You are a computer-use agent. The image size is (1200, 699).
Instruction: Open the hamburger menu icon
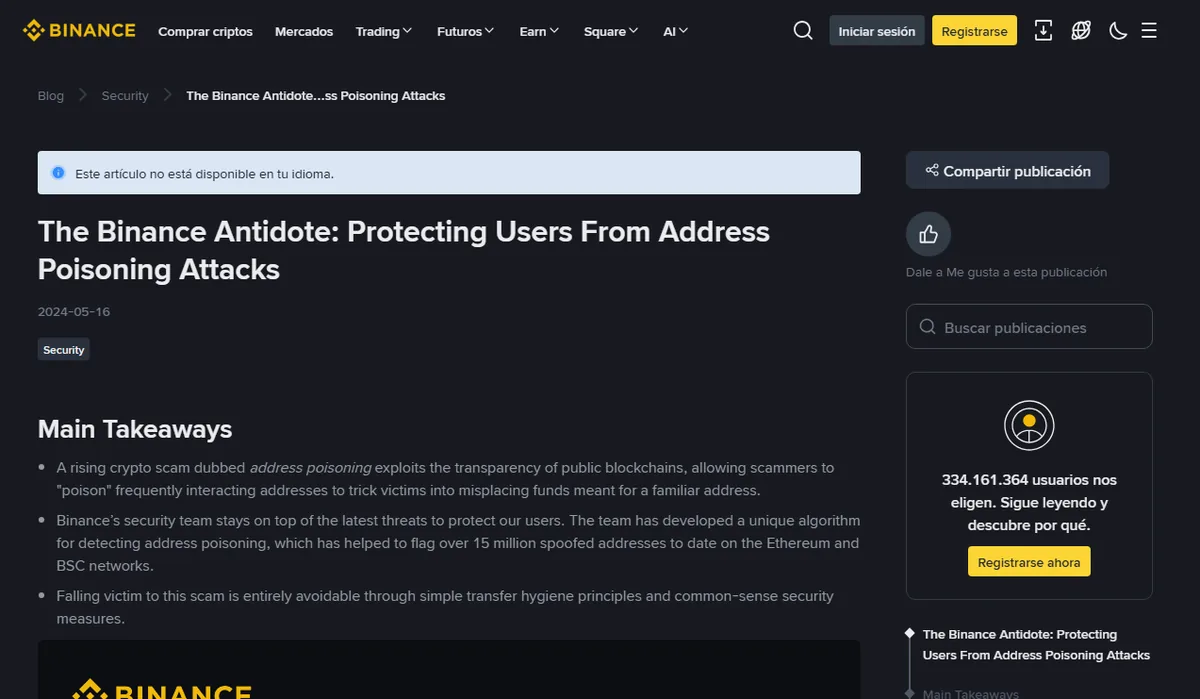coord(1149,31)
